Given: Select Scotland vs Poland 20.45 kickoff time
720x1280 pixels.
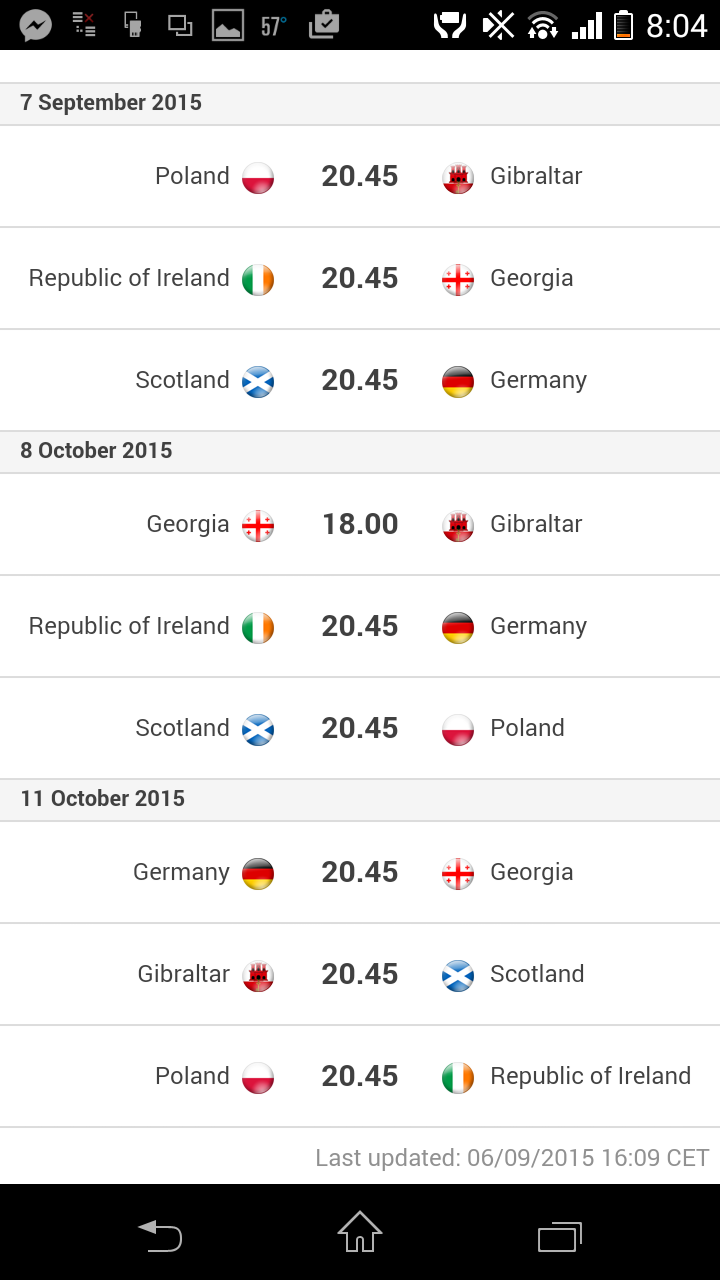Looking at the screenshot, I should [360, 728].
